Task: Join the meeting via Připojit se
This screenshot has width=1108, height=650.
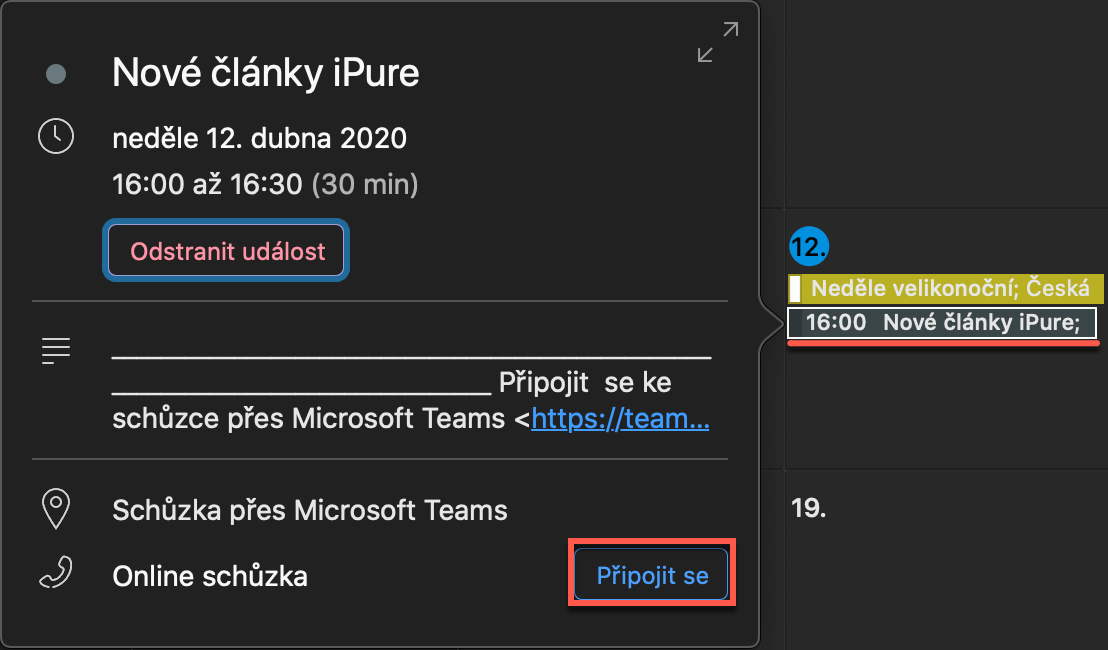Action: pyautogui.click(x=652, y=575)
